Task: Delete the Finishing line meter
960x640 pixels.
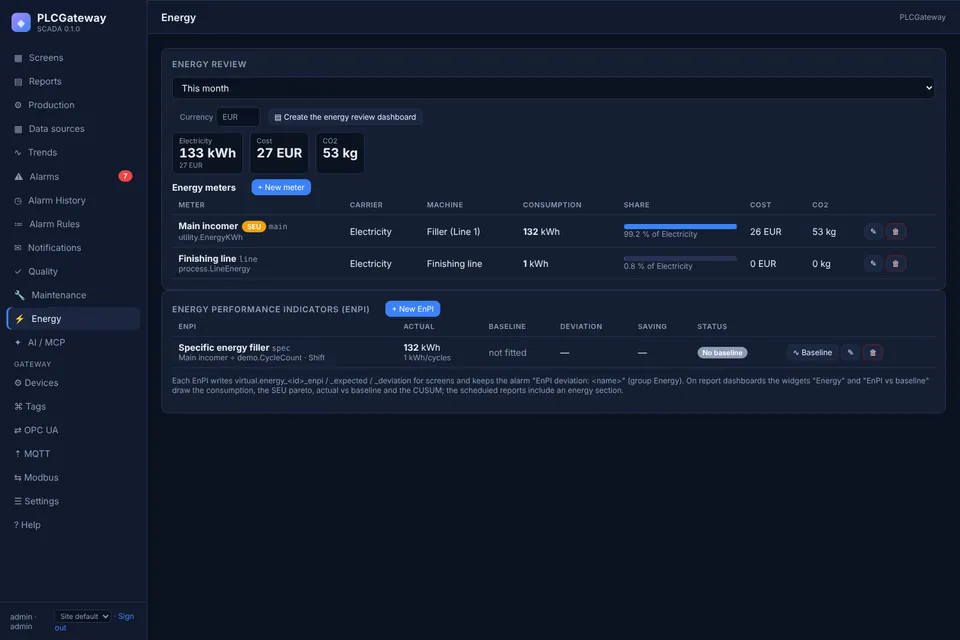Action: (x=896, y=263)
